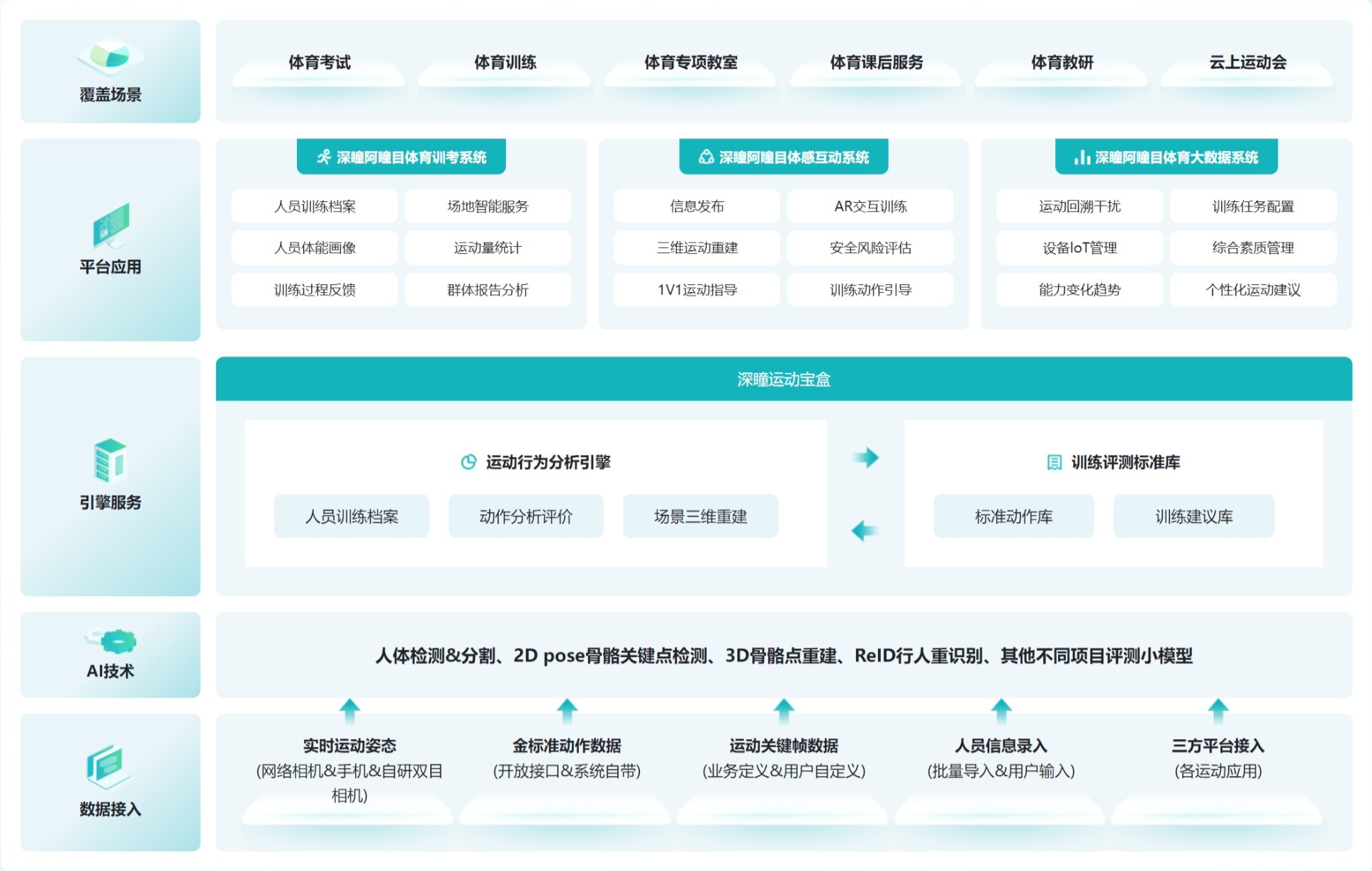This screenshot has width=1372, height=871.
Task: Select the 云上运动会 scenario tab
Action: click(1247, 63)
